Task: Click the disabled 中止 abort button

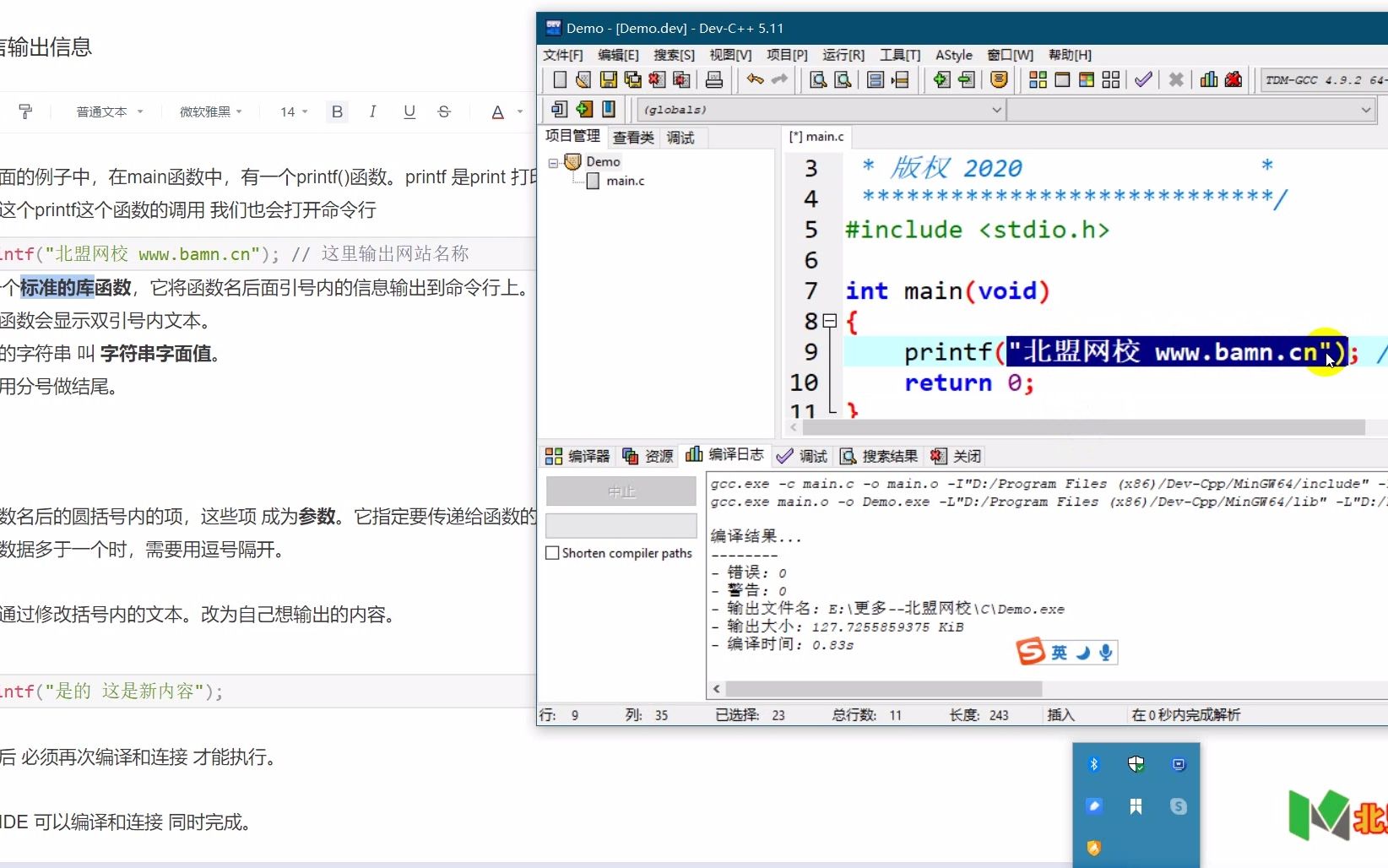Action: click(x=621, y=491)
